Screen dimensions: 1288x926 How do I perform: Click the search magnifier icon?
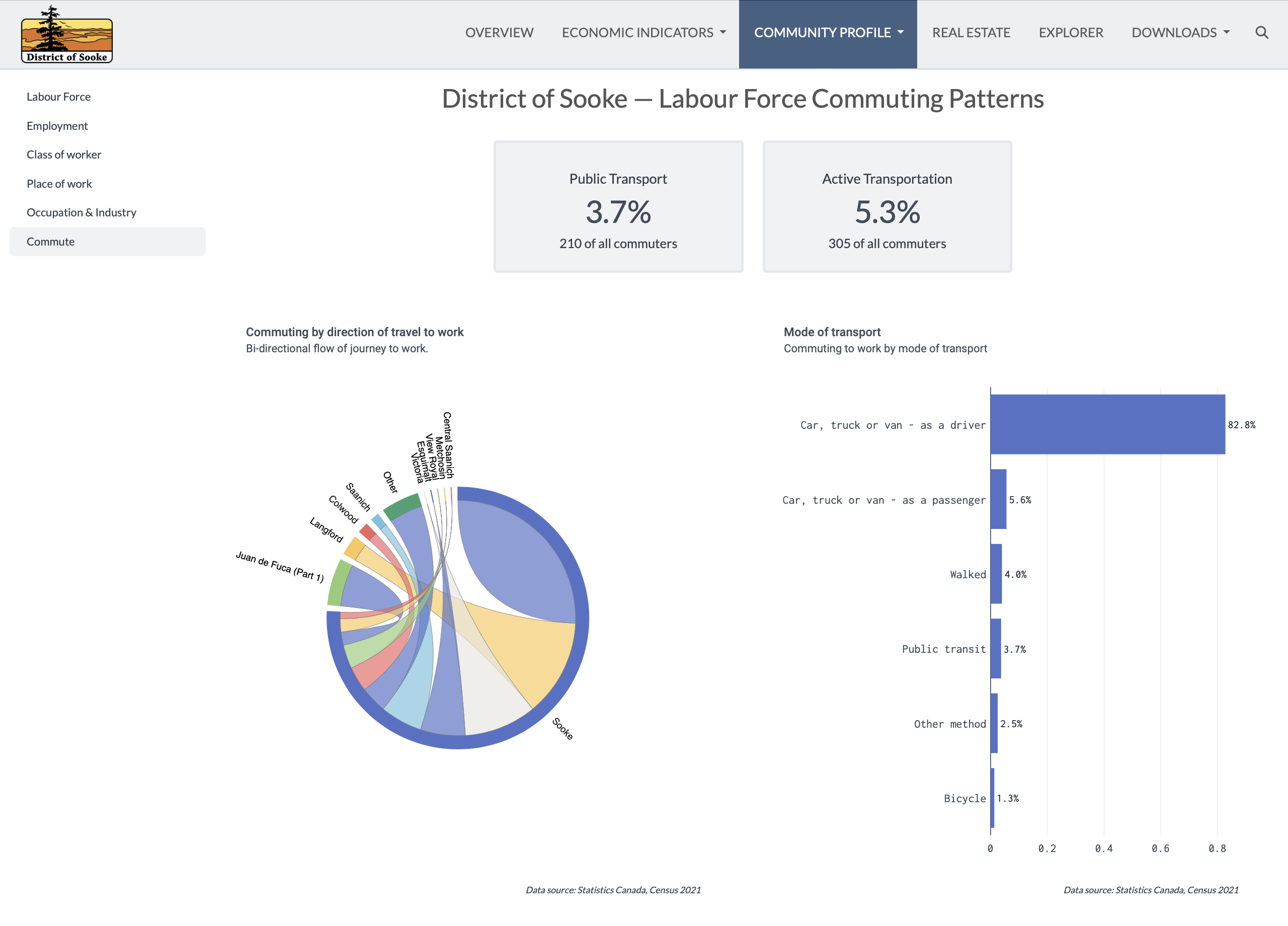[x=1261, y=32]
